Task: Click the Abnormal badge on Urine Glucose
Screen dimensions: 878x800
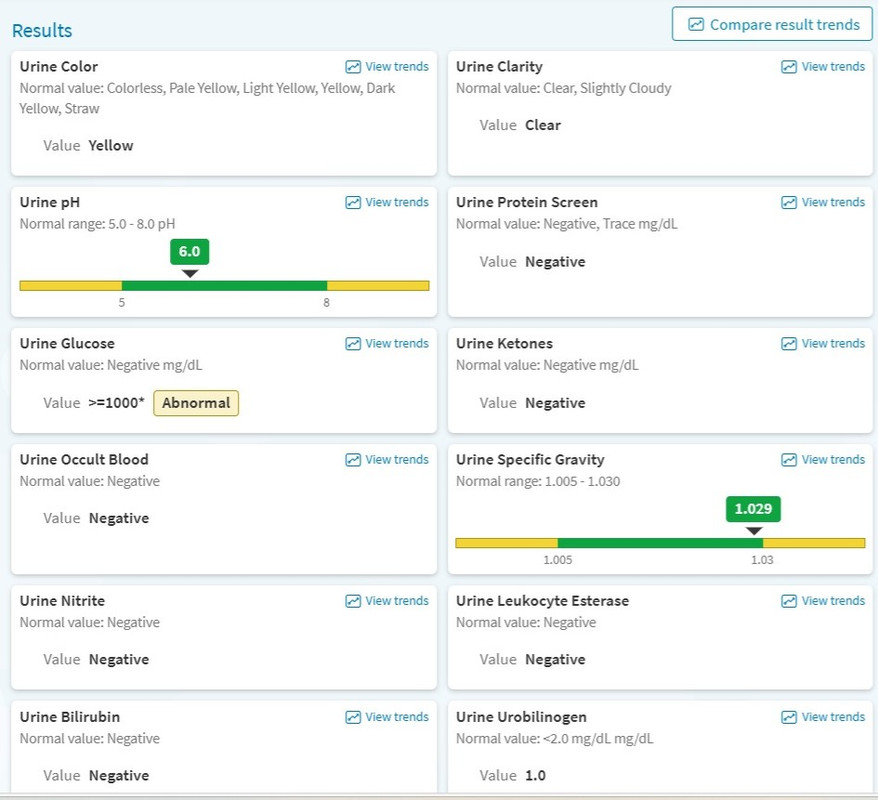Action: [196, 403]
